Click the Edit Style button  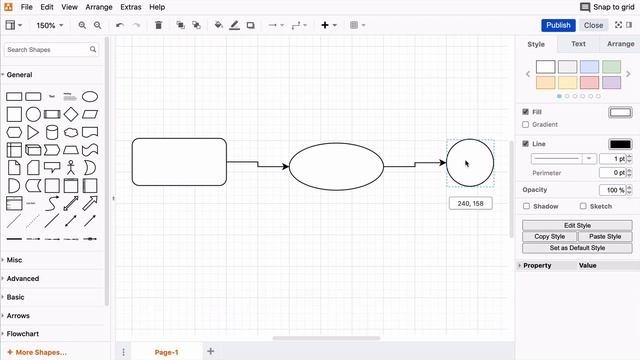[577, 225]
